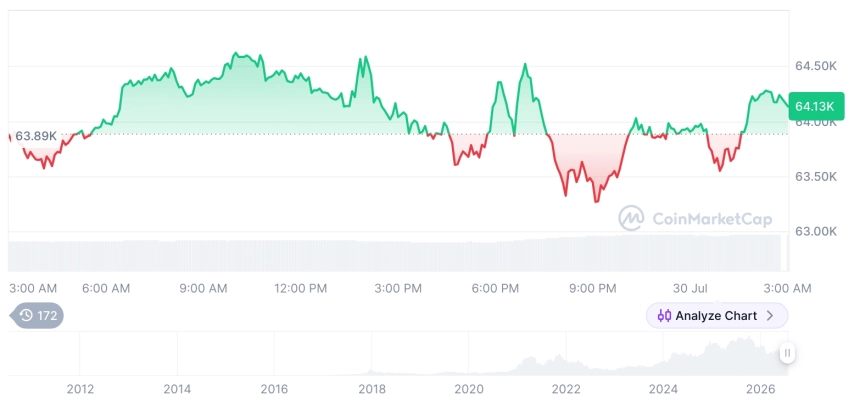860x401 pixels.
Task: Expand the Analyze Chart chevron arrow
Action: (770, 316)
